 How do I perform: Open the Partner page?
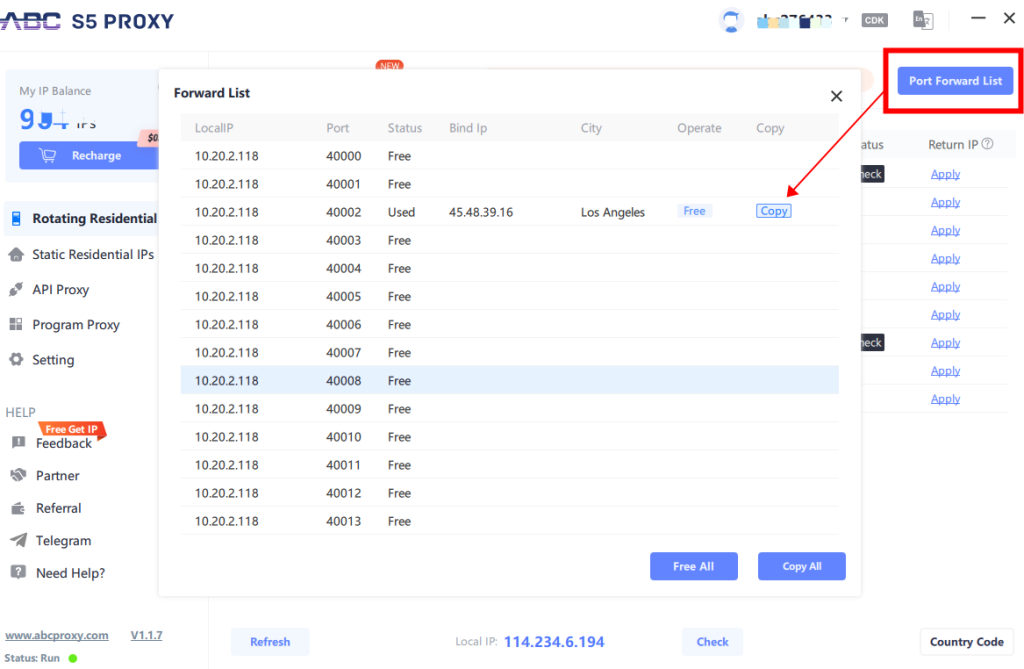pos(57,476)
